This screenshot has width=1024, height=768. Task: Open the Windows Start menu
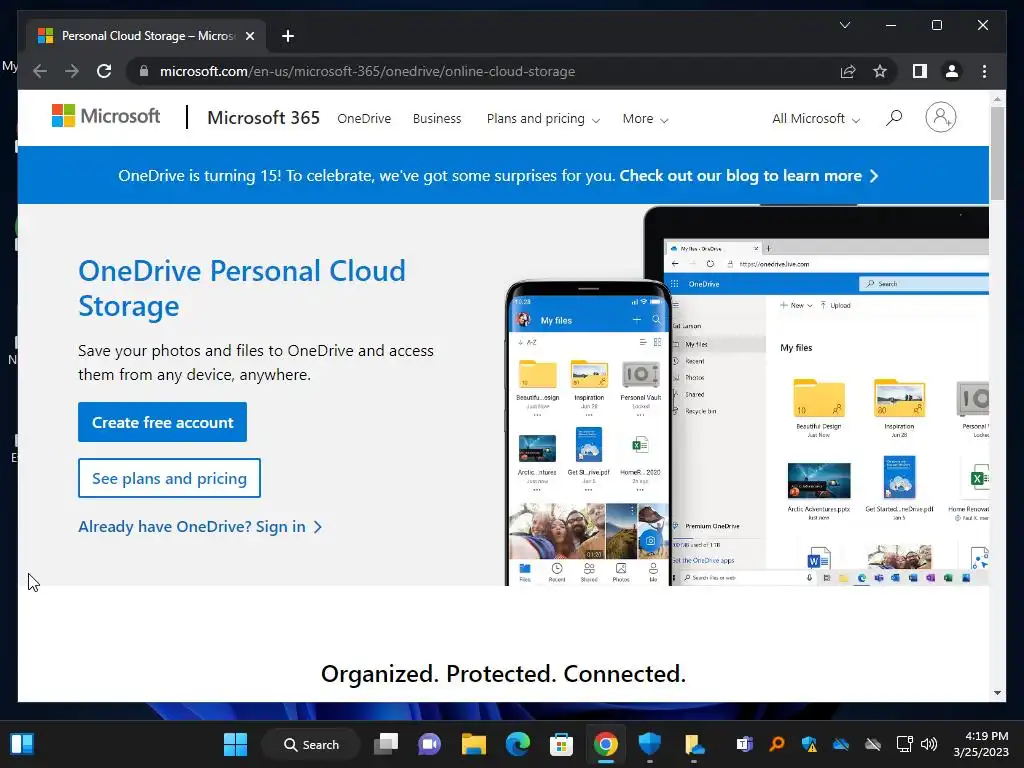235,744
